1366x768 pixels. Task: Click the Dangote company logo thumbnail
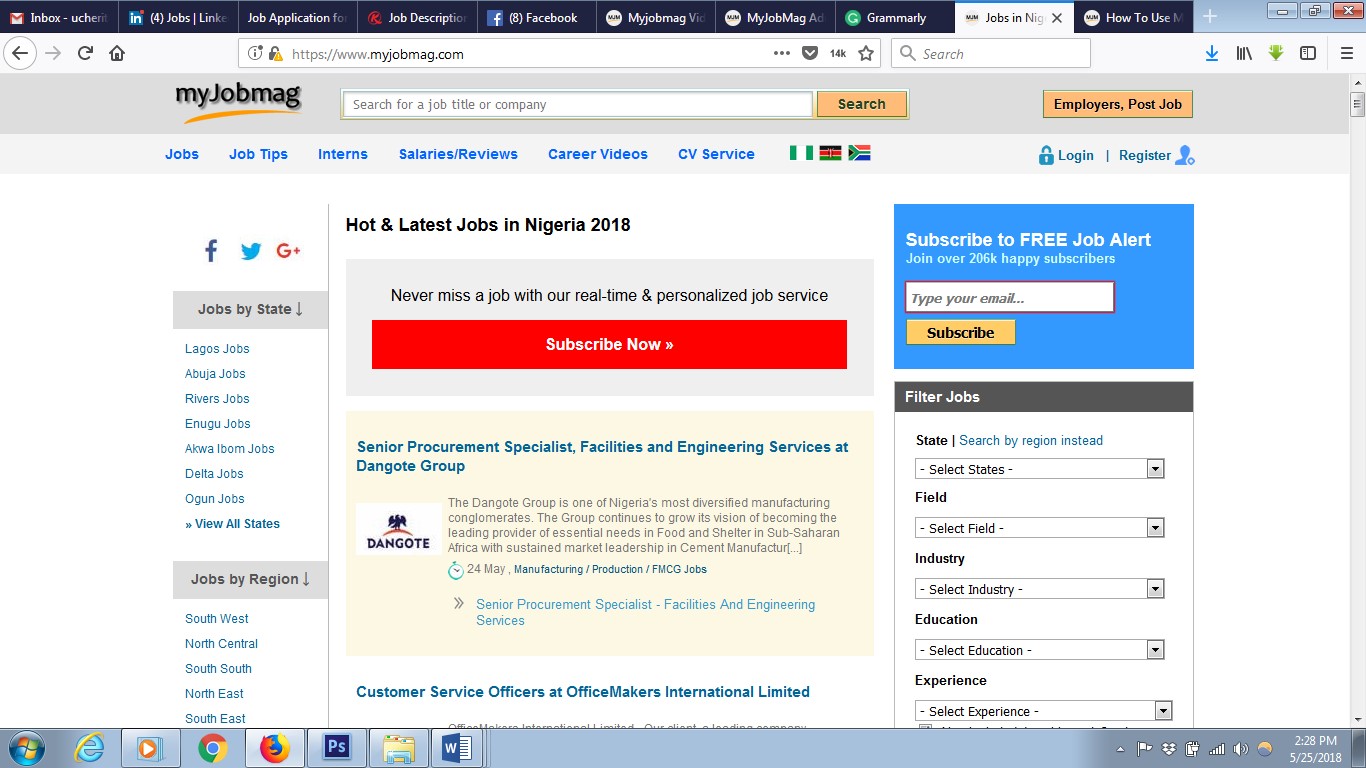coord(398,529)
